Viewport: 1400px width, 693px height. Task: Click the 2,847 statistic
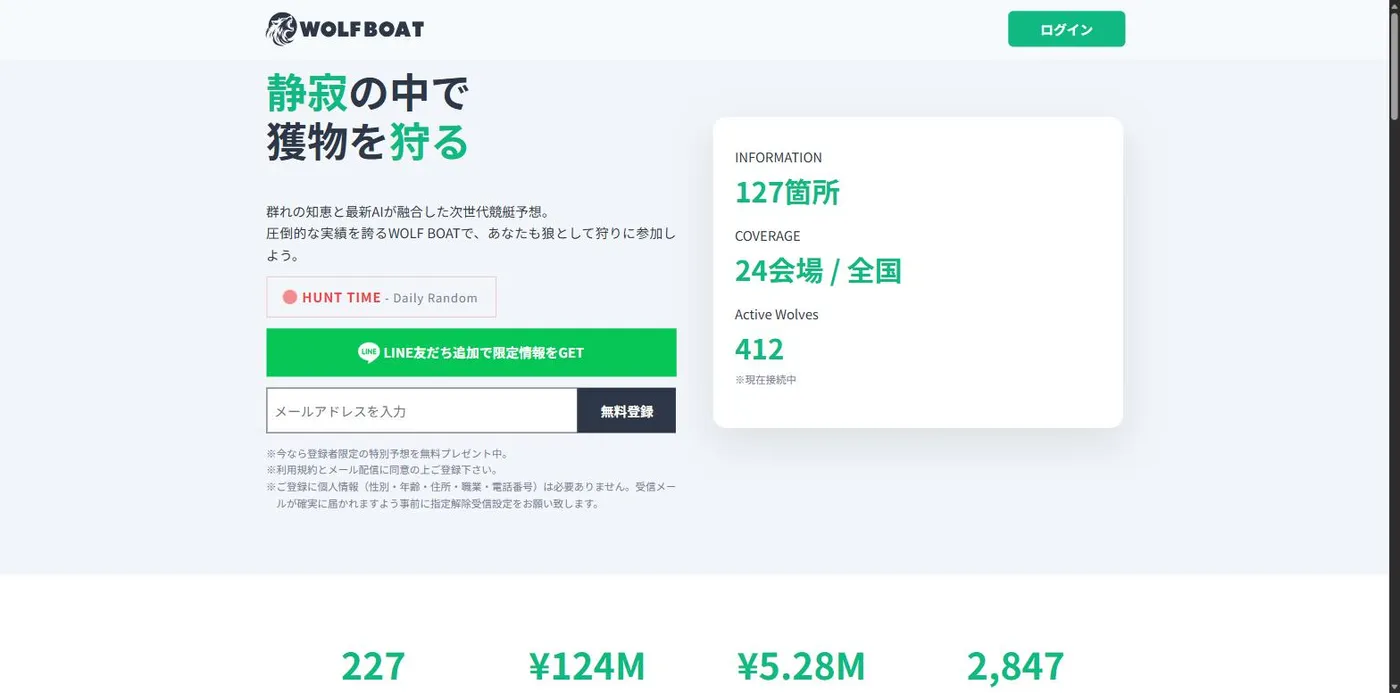(x=1015, y=666)
